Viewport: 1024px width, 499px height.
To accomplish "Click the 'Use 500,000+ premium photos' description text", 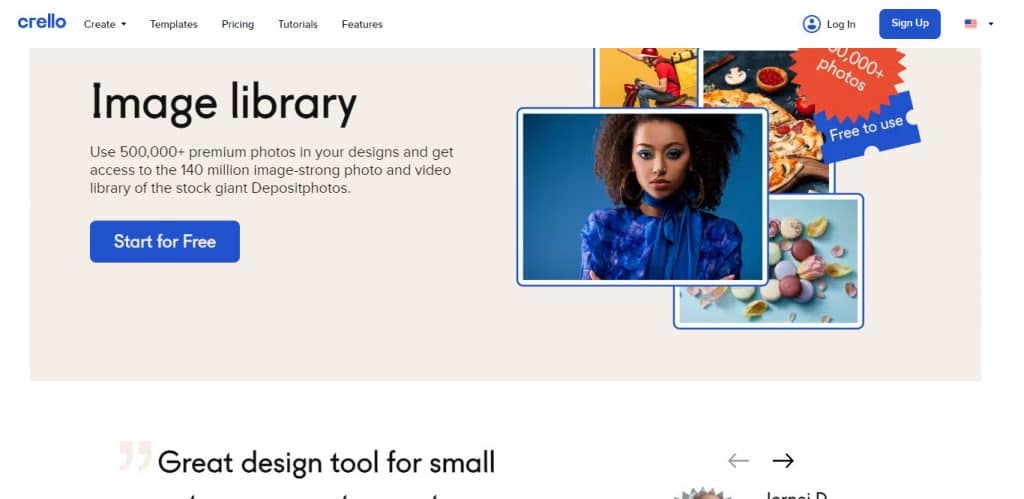I will 272,170.
